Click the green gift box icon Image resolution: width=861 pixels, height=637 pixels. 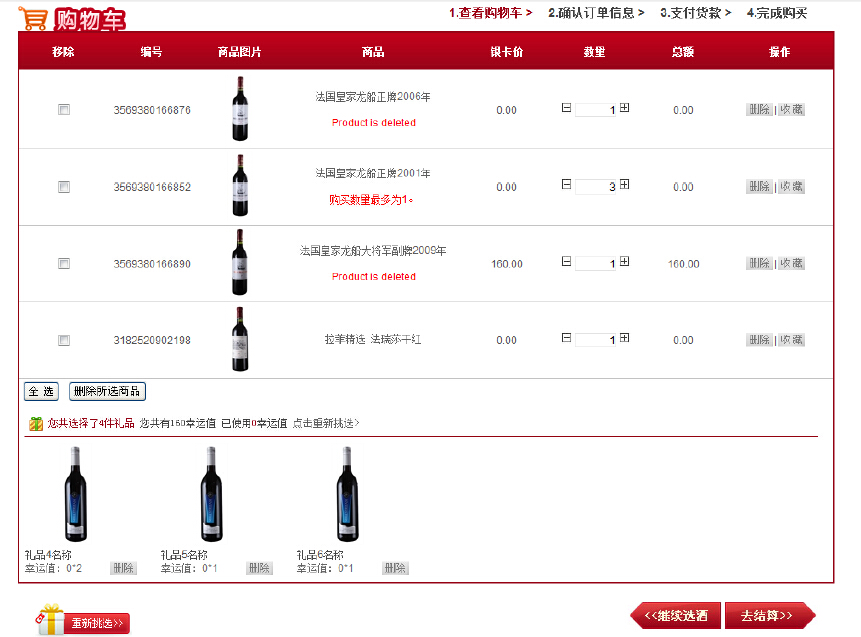pos(36,424)
